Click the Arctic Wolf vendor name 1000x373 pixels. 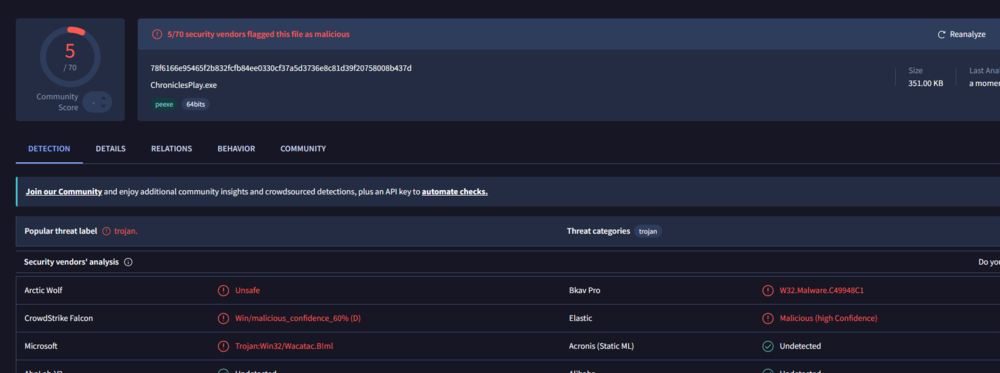click(43, 290)
